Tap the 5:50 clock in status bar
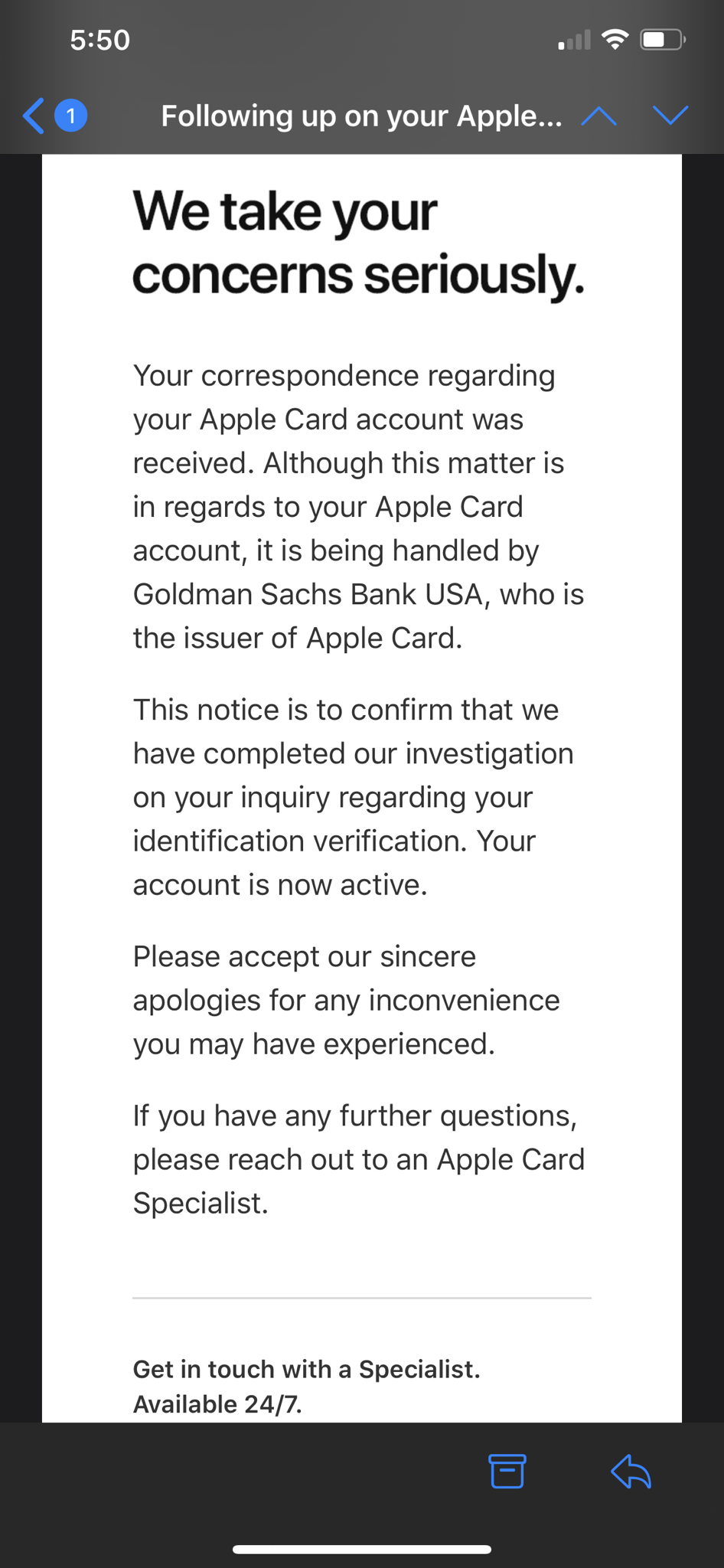 pos(99,40)
